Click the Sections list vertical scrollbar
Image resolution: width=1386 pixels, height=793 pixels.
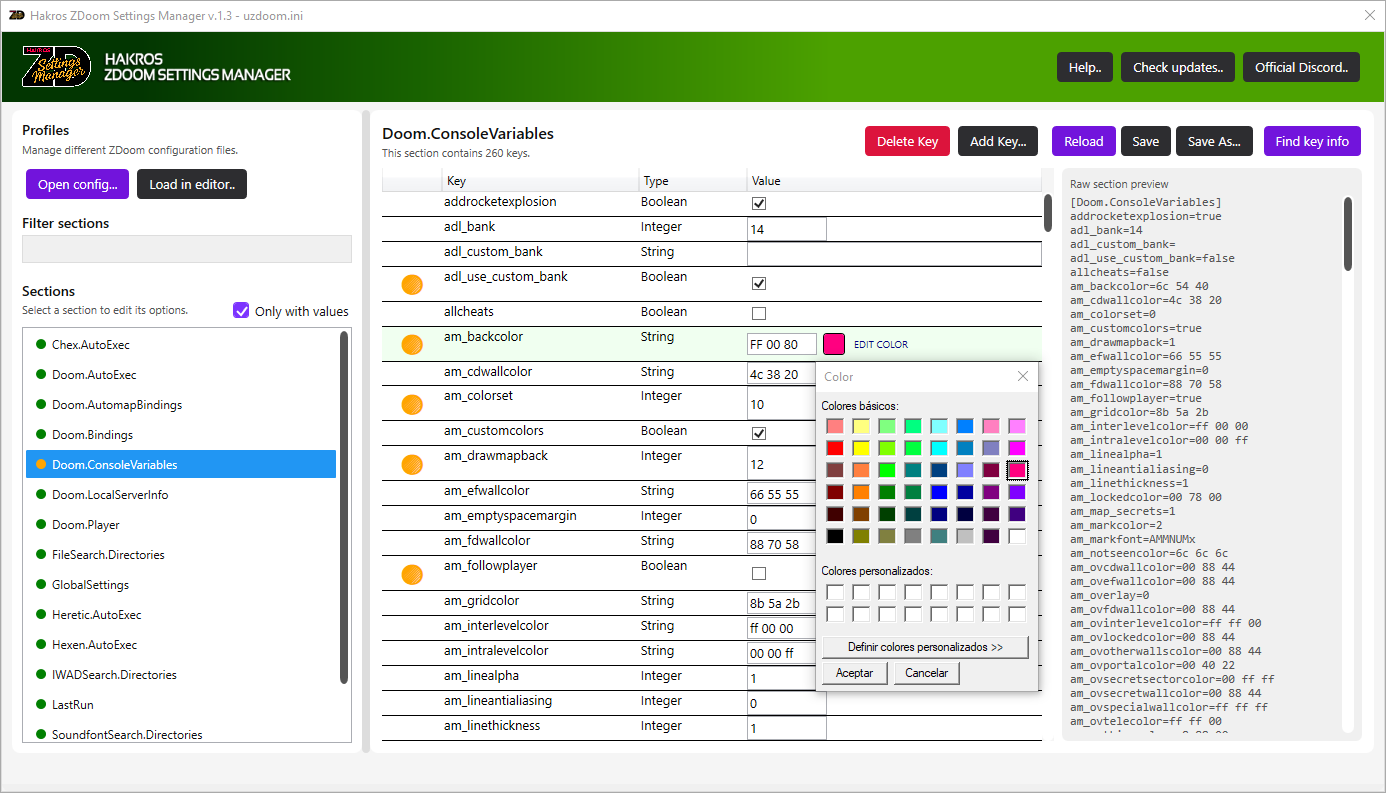[x=344, y=508]
